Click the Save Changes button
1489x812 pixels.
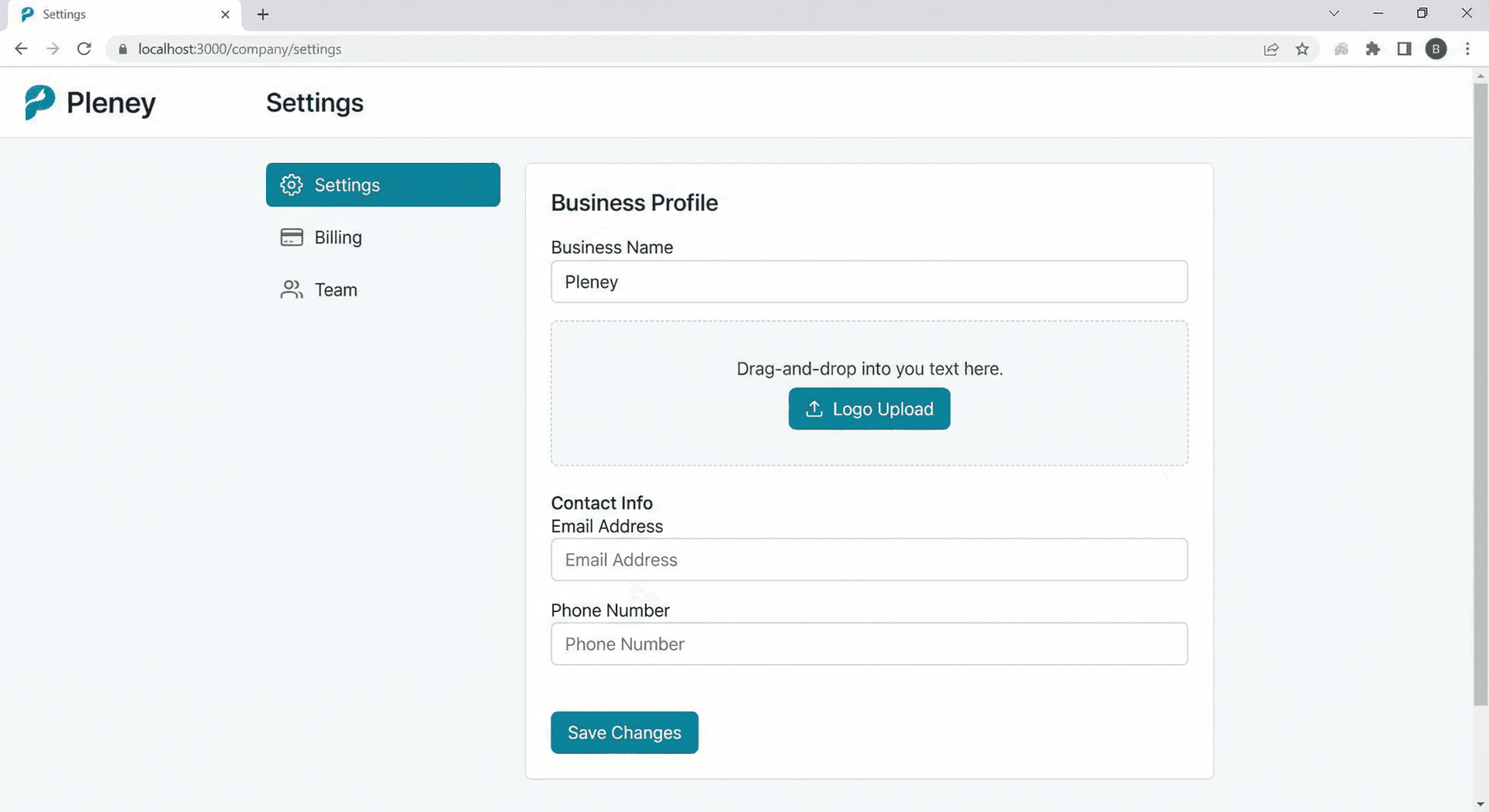pyautogui.click(x=624, y=732)
